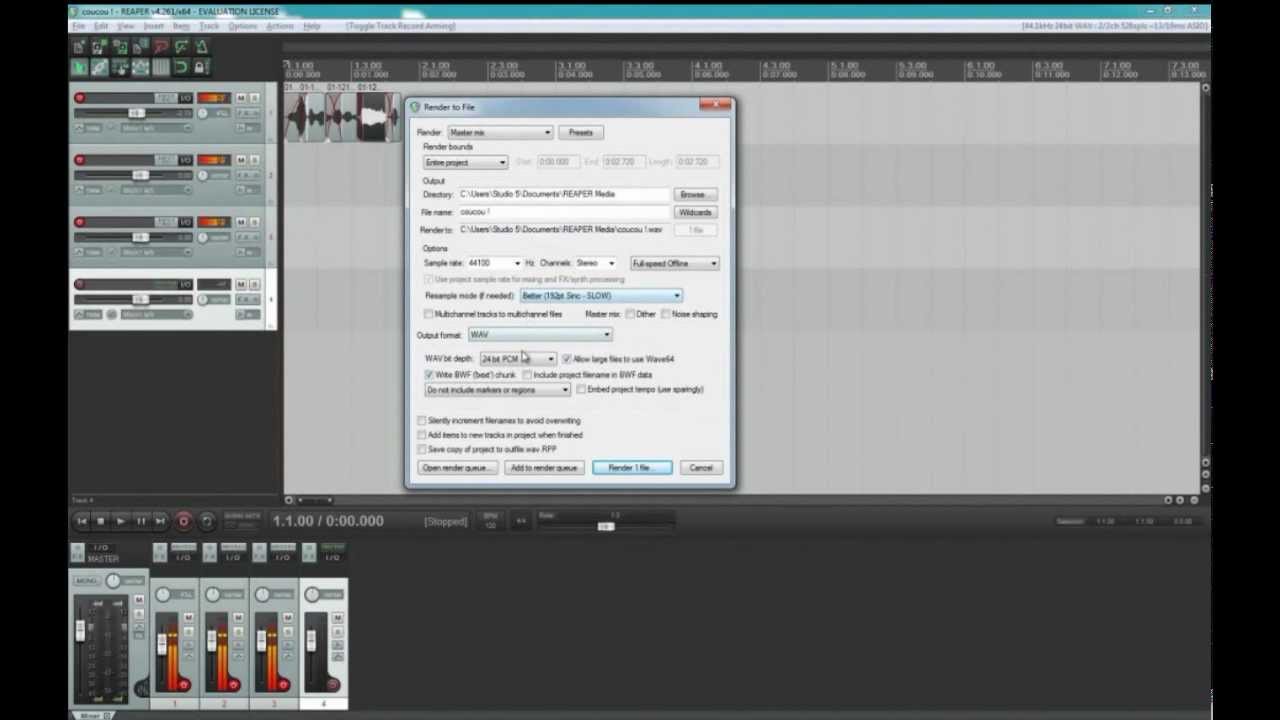
Task: Check Include project filename in BWF data
Action: [527, 375]
